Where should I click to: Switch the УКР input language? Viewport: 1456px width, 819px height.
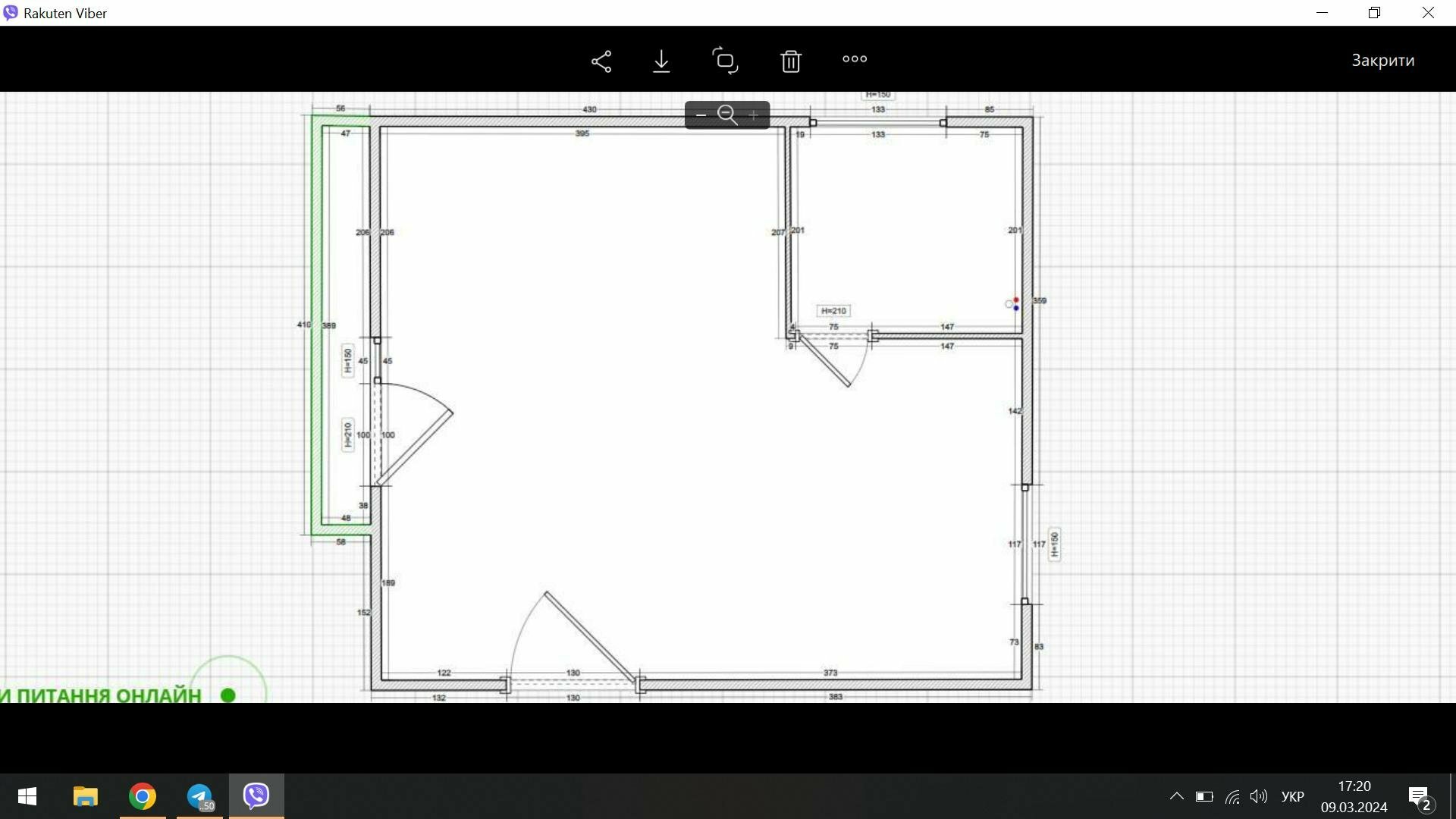tap(1292, 797)
